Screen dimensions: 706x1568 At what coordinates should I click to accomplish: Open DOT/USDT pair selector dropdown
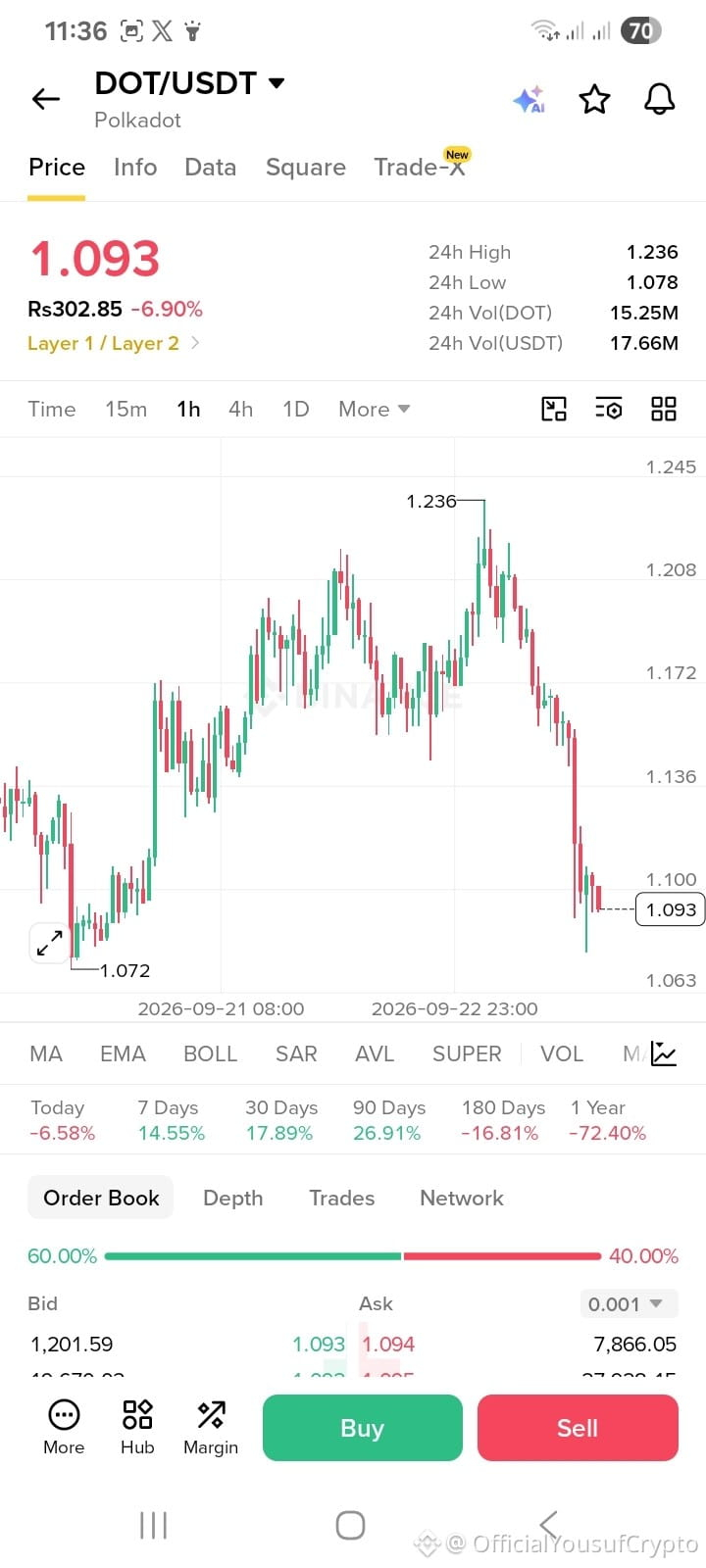point(189,83)
